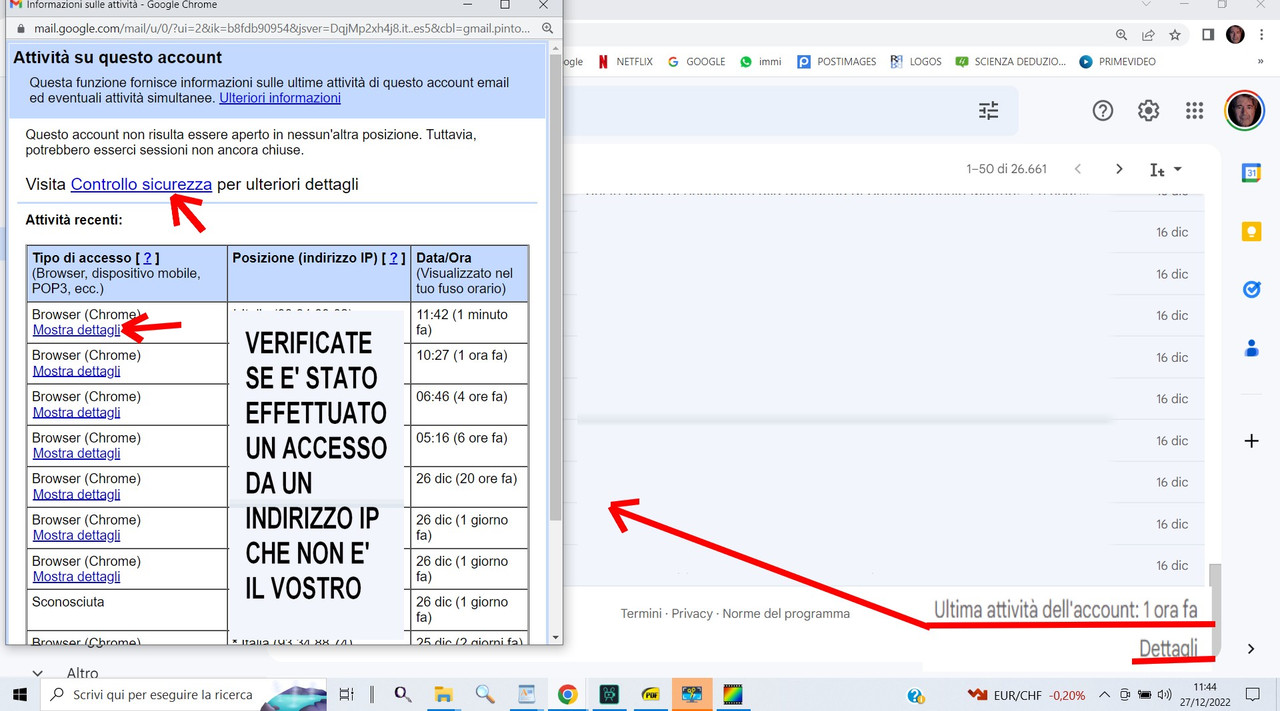This screenshot has width=1280, height=711.
Task: Open GOOGLE bookmark
Action: click(x=696, y=62)
